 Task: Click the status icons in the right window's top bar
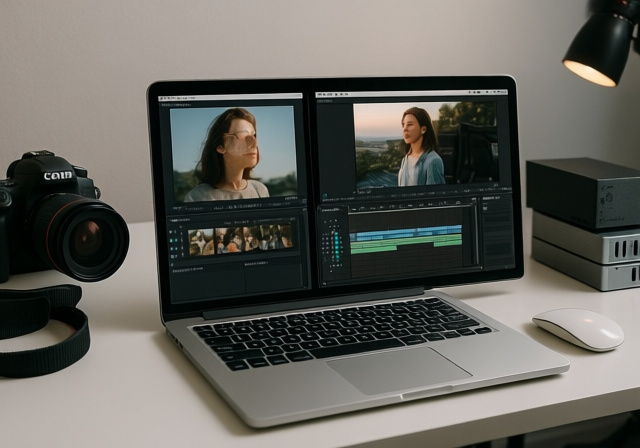pos(488,93)
